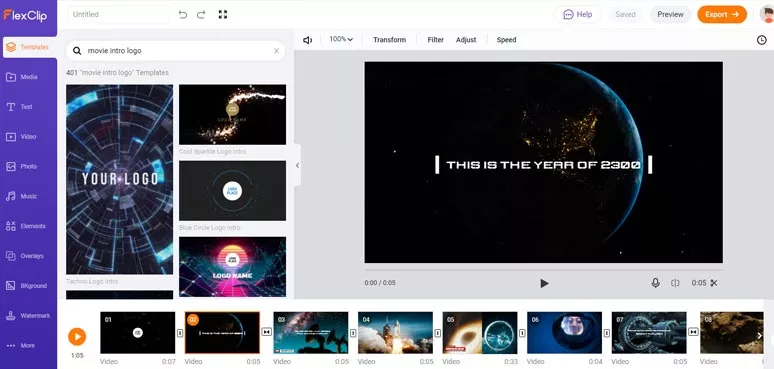The height and width of the screenshot is (369, 774).
Task: Click the 'THIS IS THE YEAR OF 2300' text
Action: (543, 165)
